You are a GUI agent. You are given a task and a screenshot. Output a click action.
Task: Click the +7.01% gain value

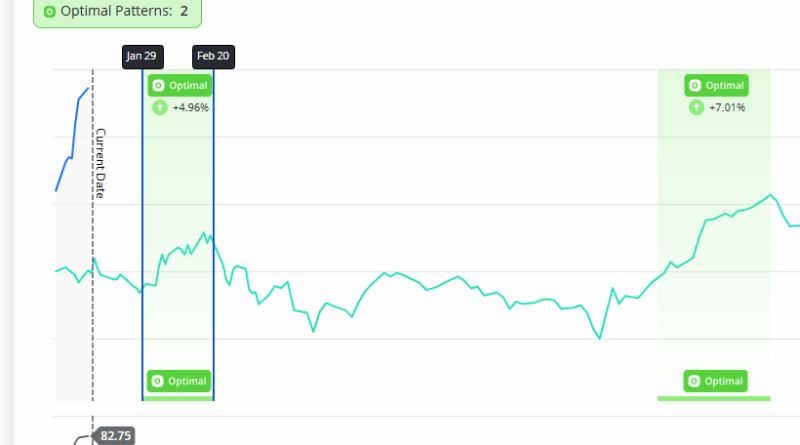(x=727, y=107)
